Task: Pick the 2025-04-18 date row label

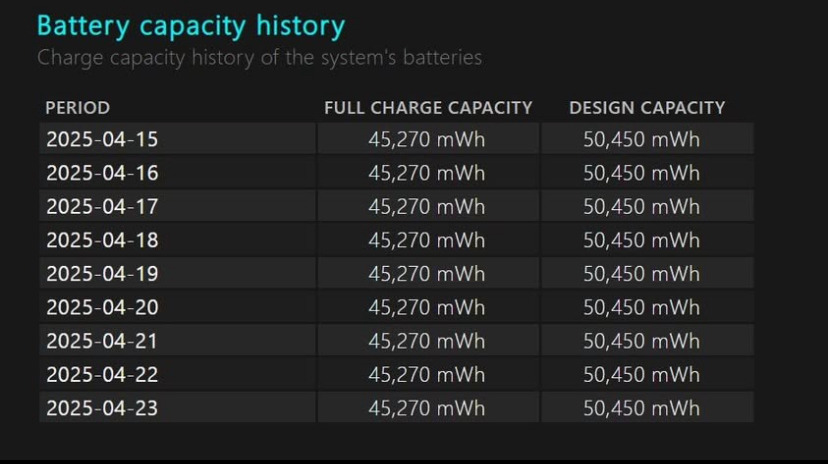Action: [102, 240]
